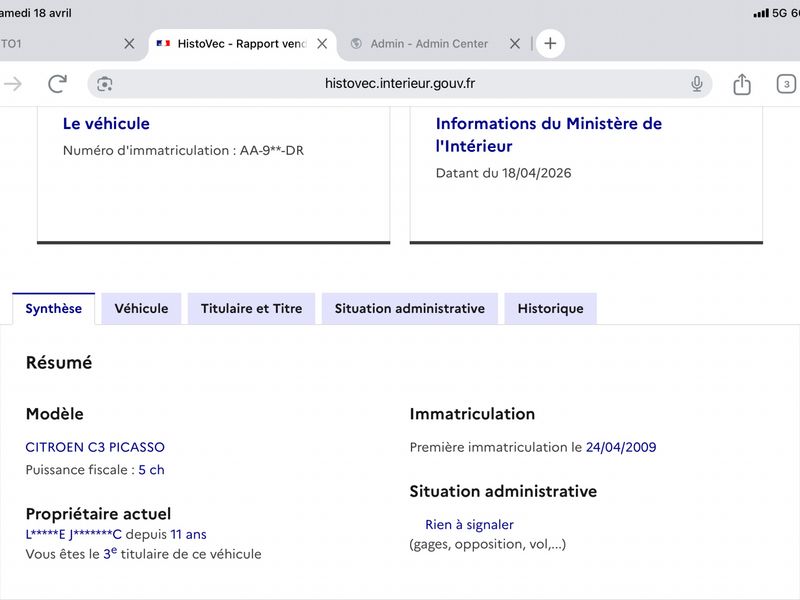Viewport: 800px width, 600px height.
Task: Click the Datant du 18/04/2026 text
Action: (504, 173)
